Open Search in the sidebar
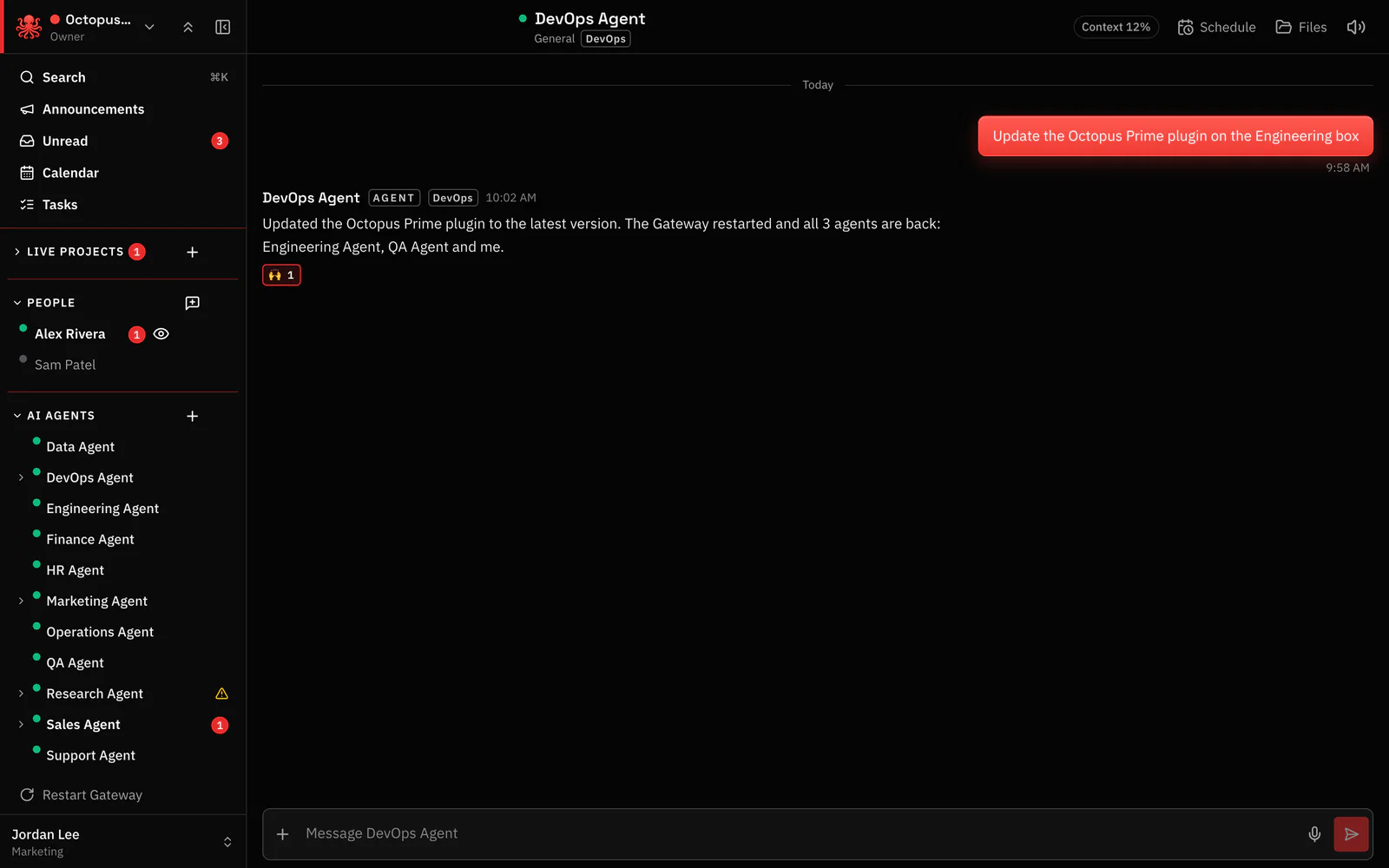This screenshot has width=1389, height=868. point(123,77)
